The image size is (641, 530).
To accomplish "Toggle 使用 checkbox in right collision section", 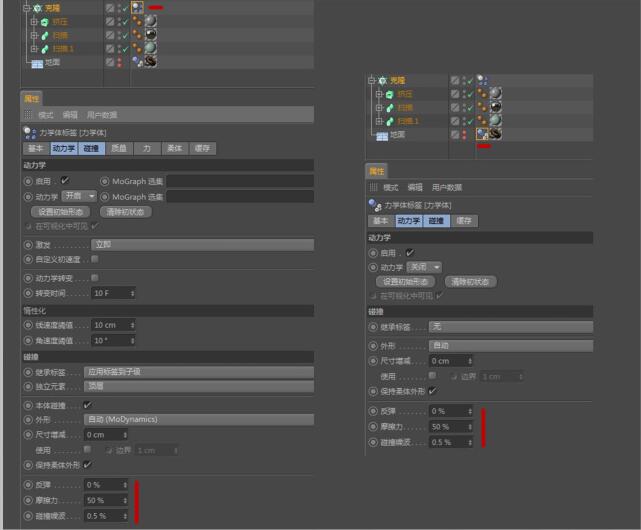I will click(432, 375).
